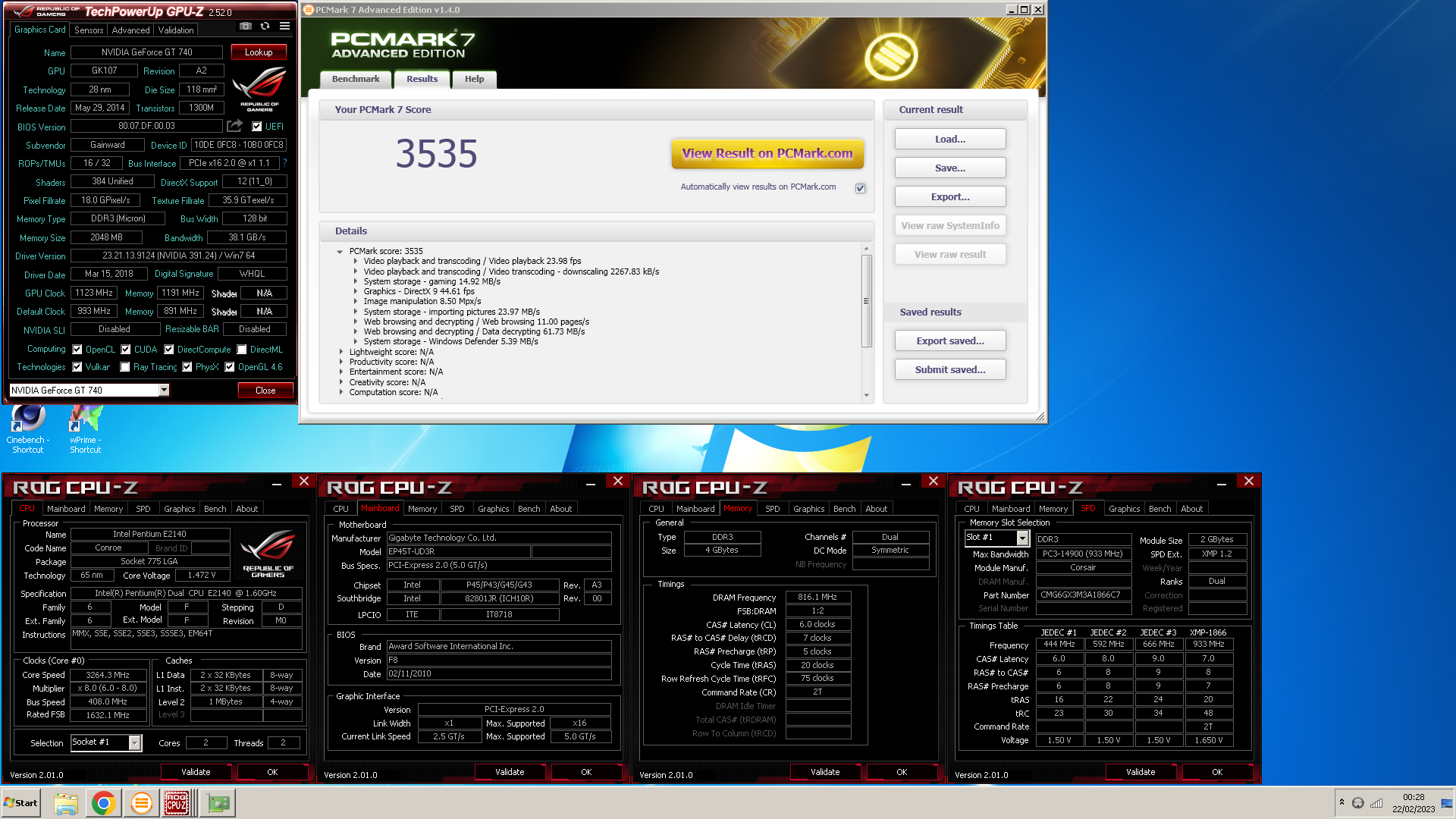Click the ROG logo in CPU-Z CPU window
This screenshot has height=819, width=1456.
(268, 554)
